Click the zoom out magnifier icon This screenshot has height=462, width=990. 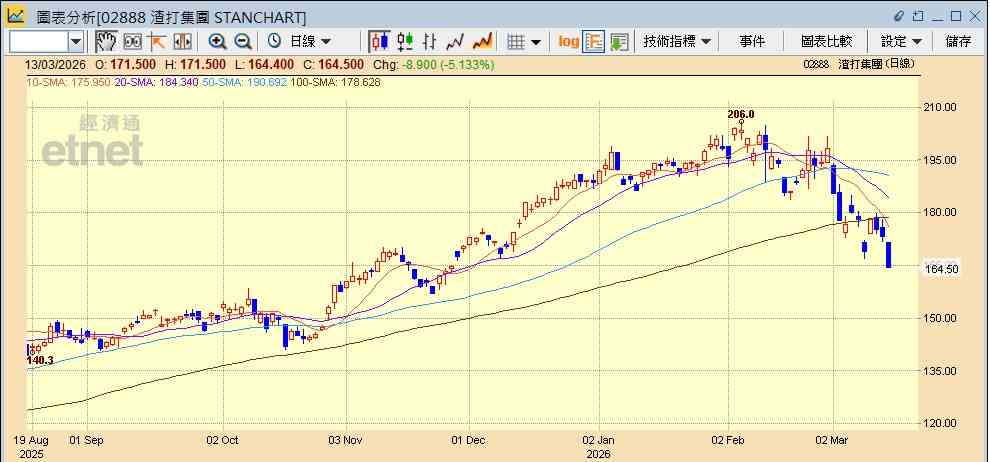click(x=243, y=42)
